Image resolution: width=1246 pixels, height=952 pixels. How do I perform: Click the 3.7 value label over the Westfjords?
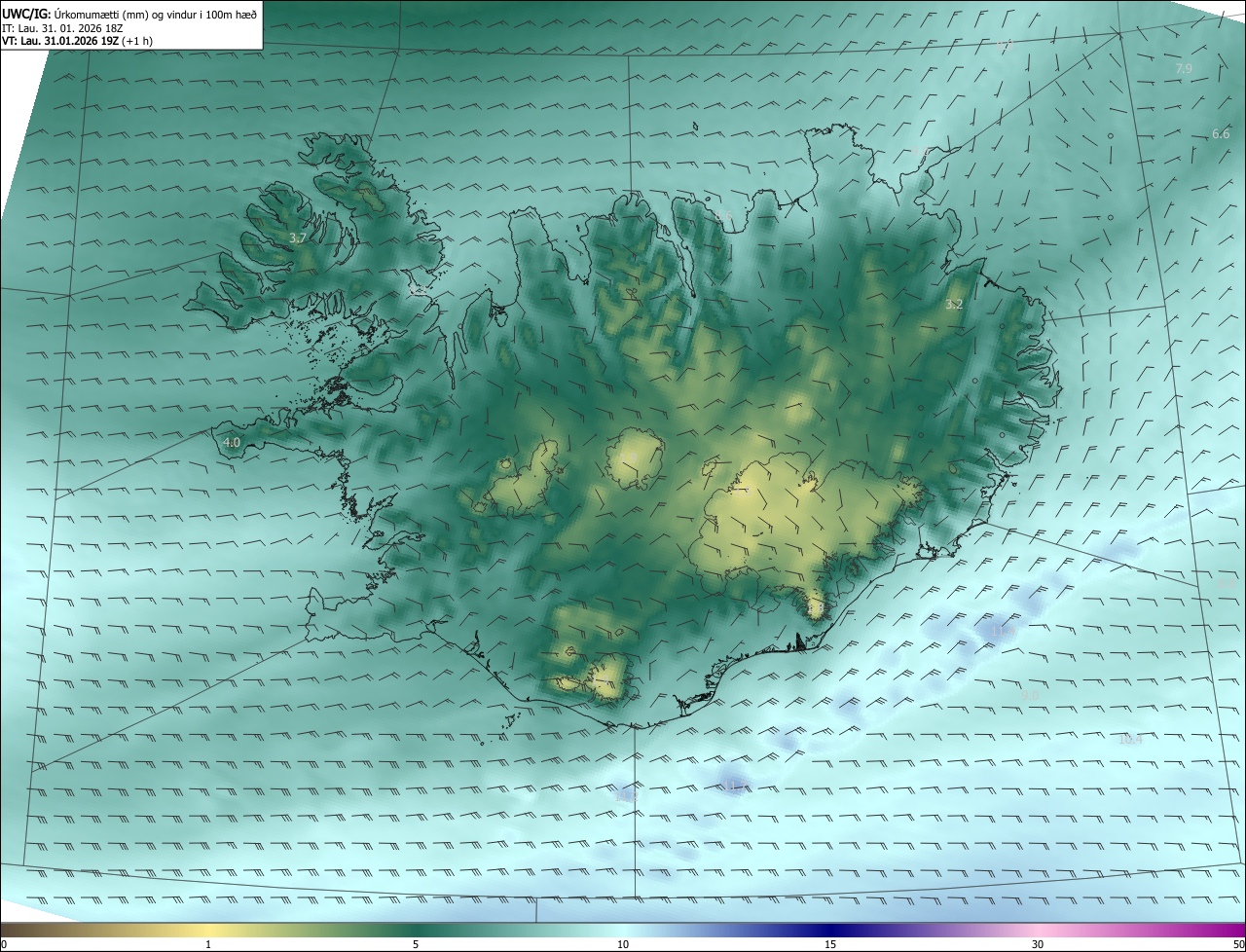298,238
